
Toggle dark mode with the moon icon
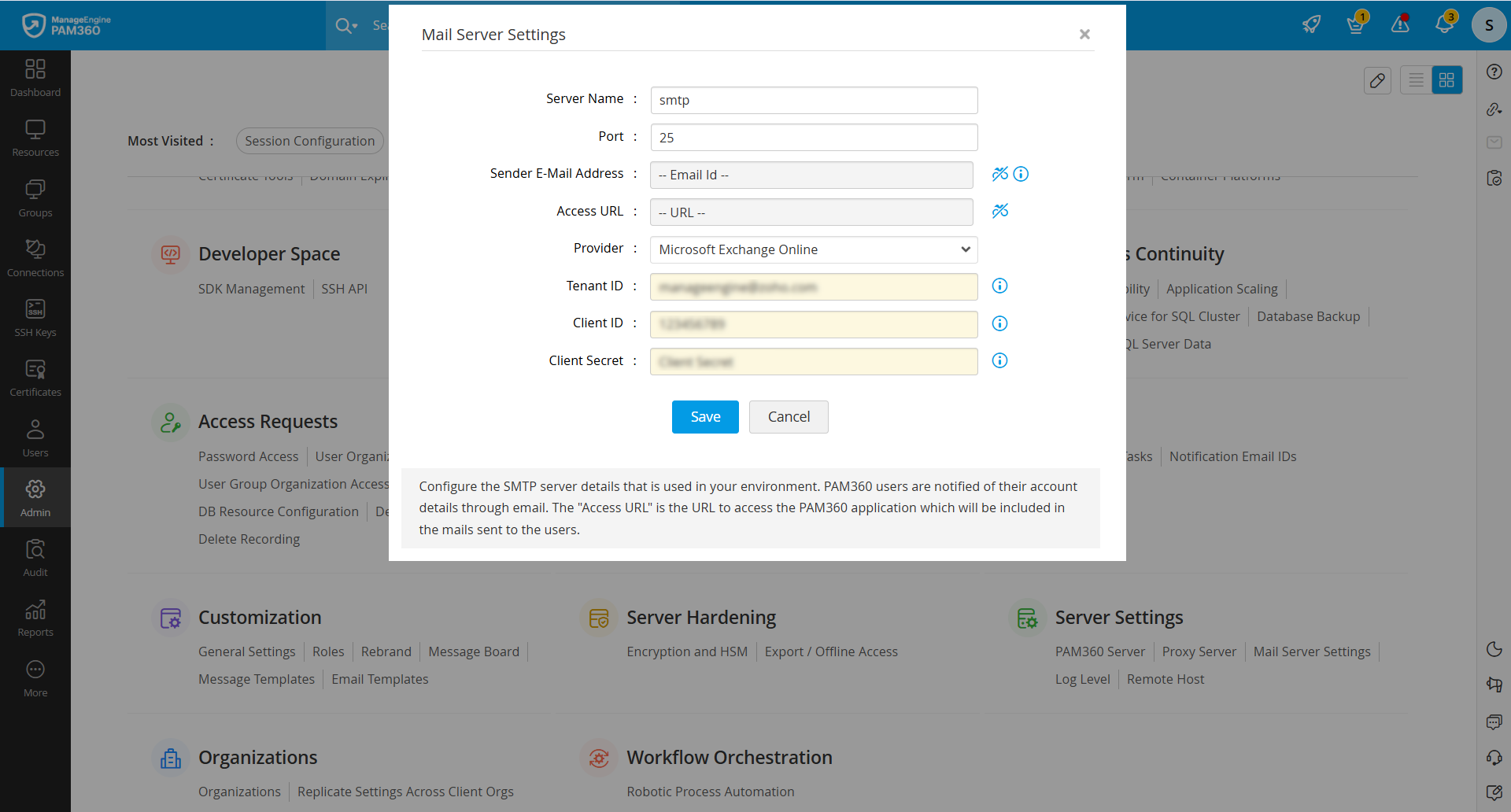point(1494,649)
